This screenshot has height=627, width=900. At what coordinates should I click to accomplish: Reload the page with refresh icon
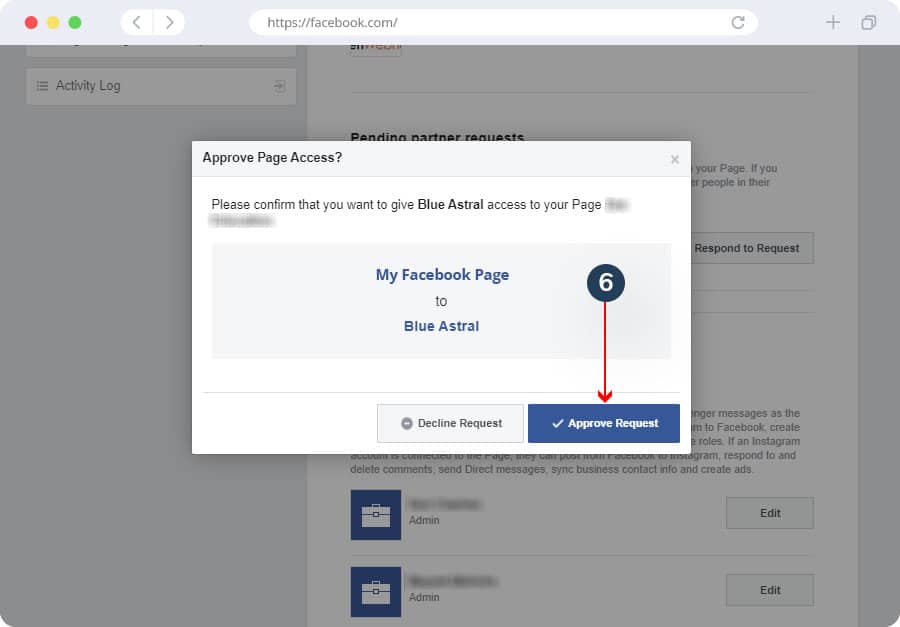[738, 22]
